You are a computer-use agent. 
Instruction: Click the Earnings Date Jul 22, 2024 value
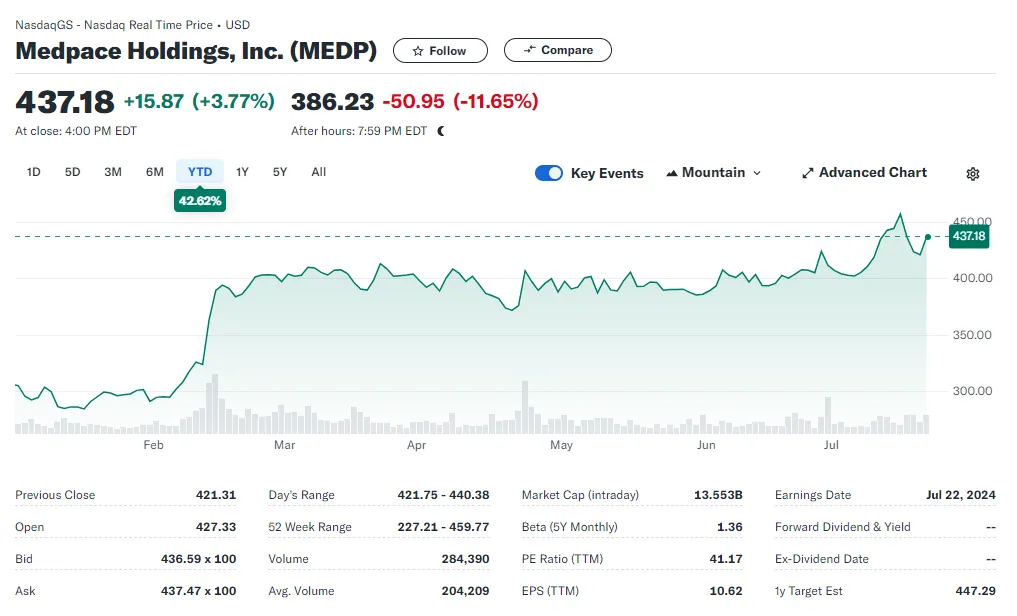point(958,495)
